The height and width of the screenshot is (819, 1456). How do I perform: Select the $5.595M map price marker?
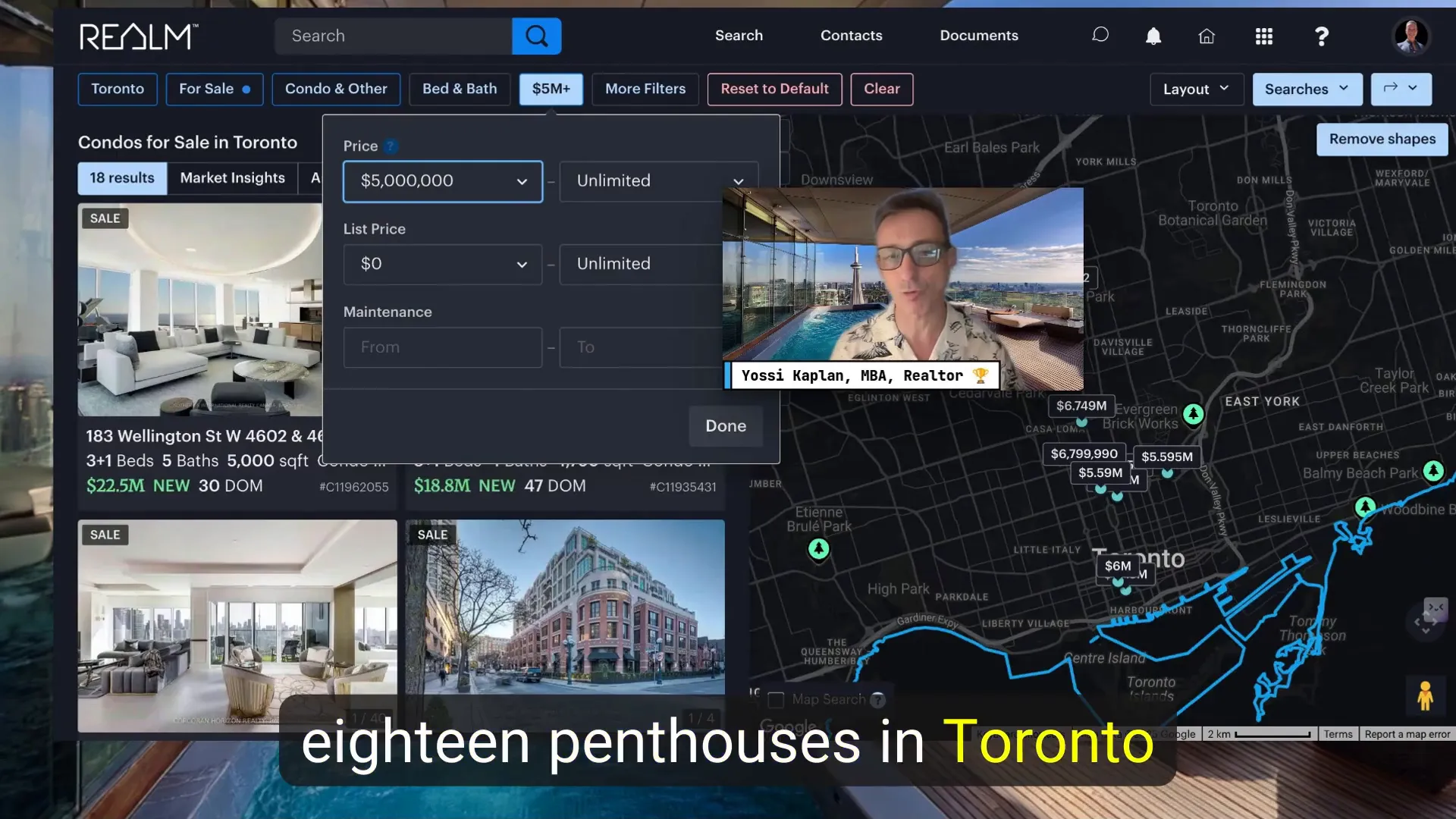[x=1166, y=457]
